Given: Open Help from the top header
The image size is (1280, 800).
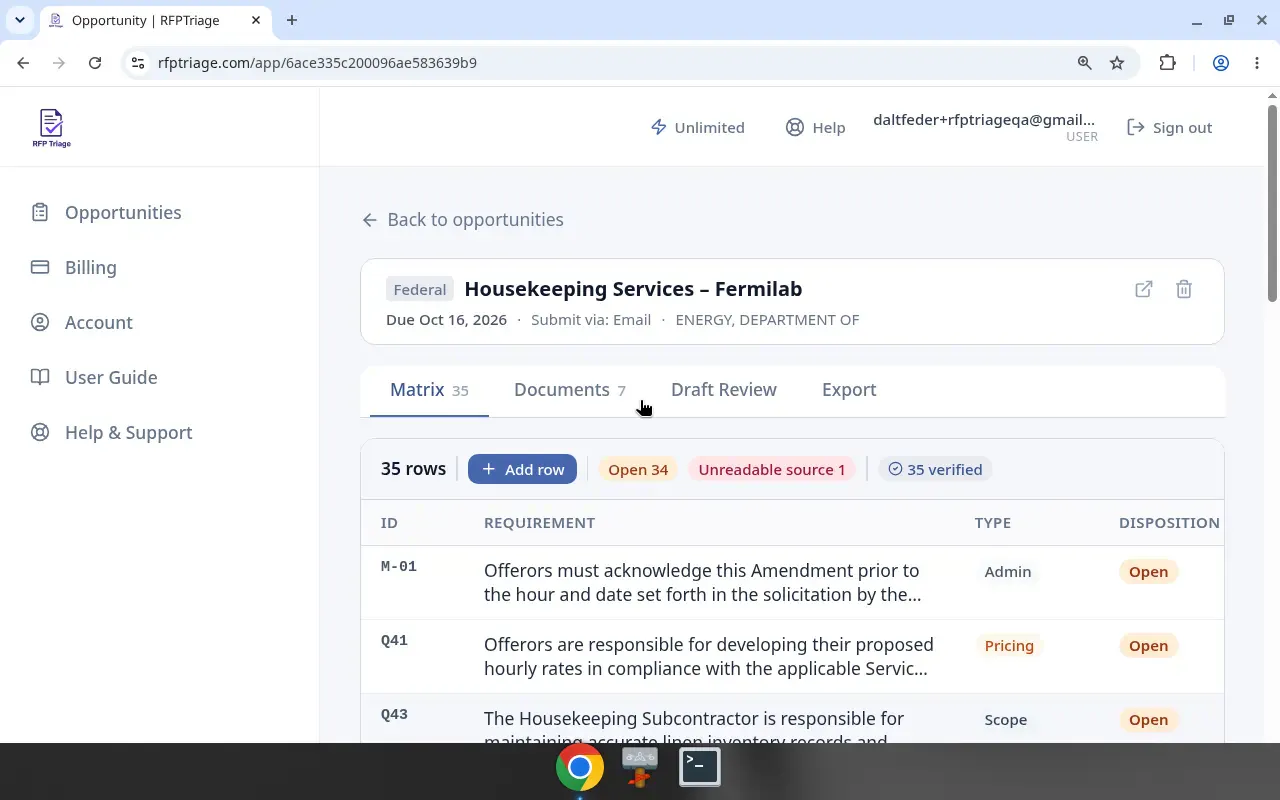Looking at the screenshot, I should pos(815,127).
